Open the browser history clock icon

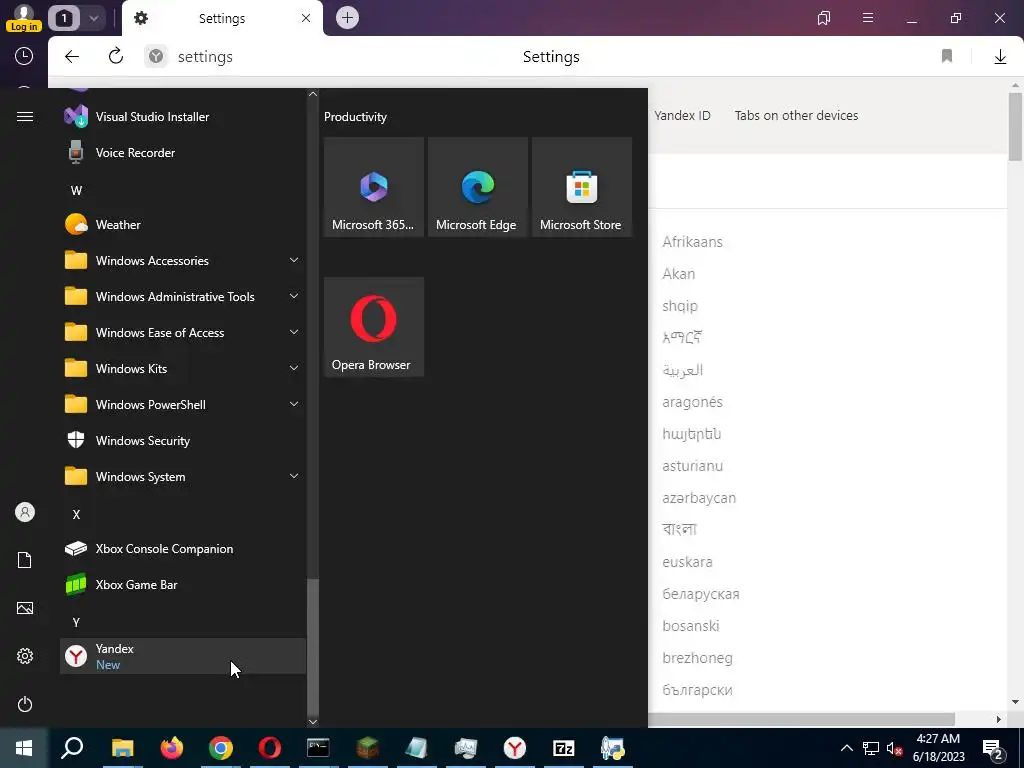24,56
